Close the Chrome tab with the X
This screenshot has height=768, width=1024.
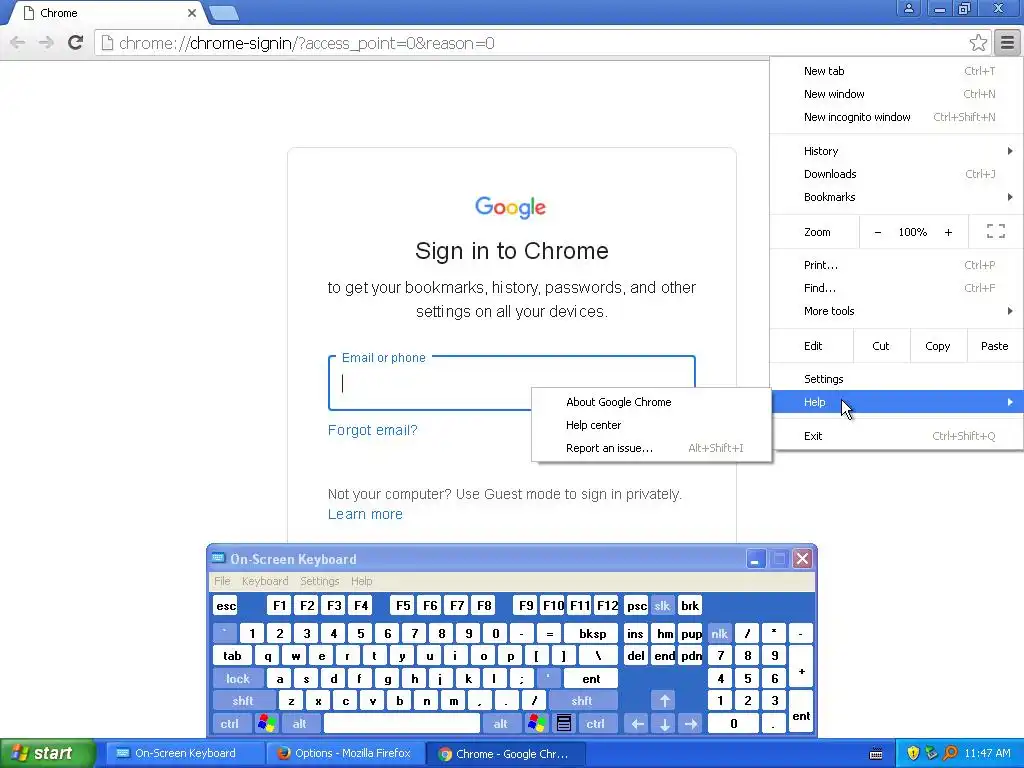(192, 13)
